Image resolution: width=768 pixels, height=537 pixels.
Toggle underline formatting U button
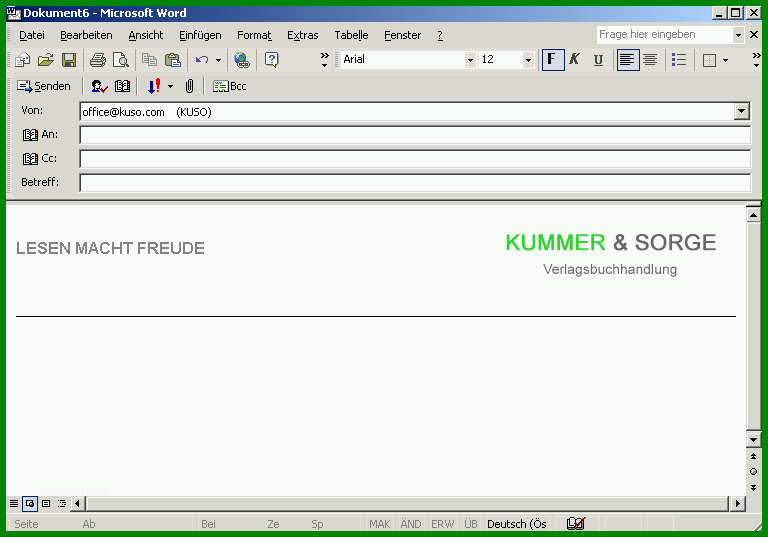[x=598, y=60]
